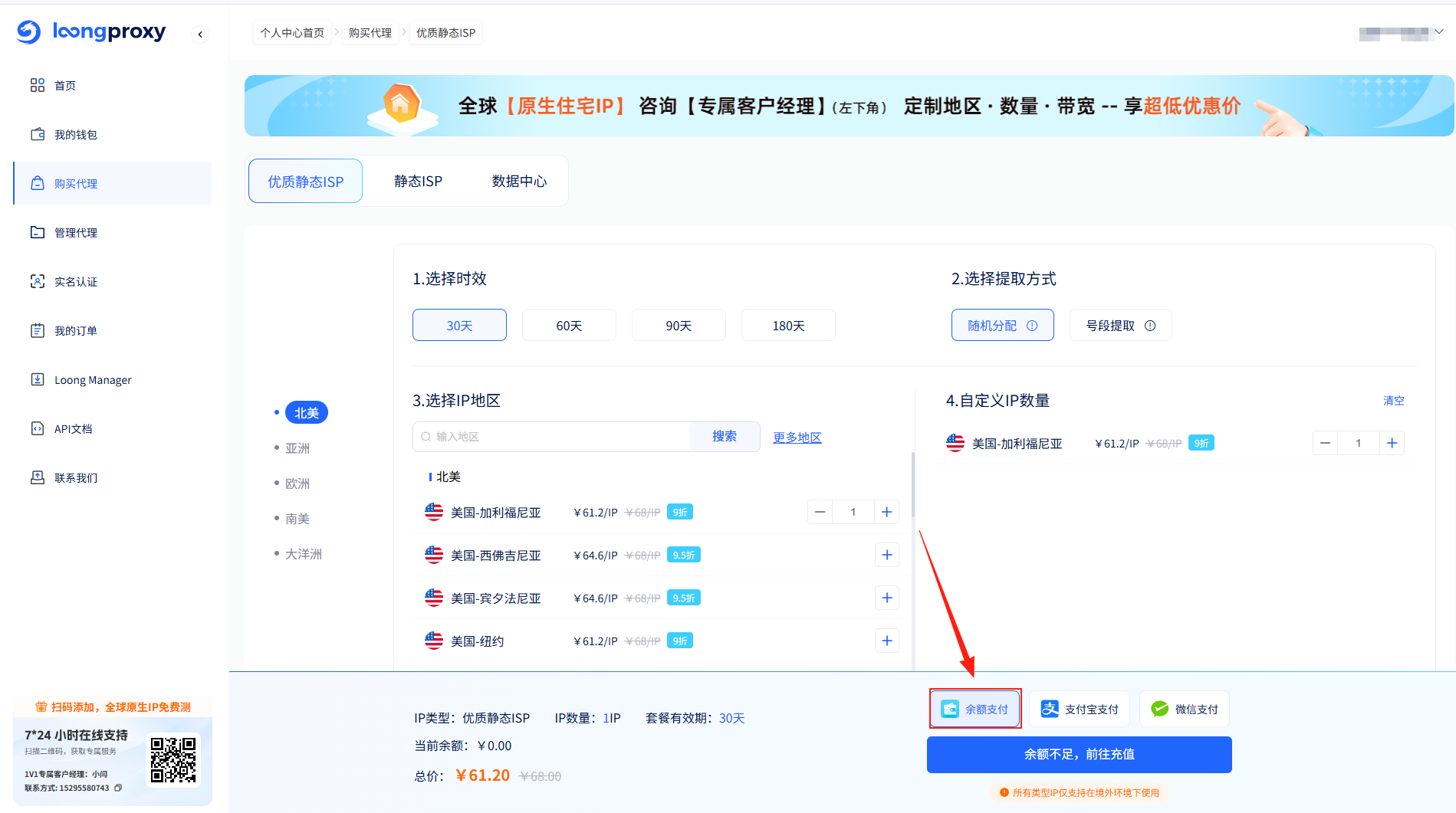1456x813 pixels.
Task: Click the info icon beside 号段提取
Action: coord(1150,326)
